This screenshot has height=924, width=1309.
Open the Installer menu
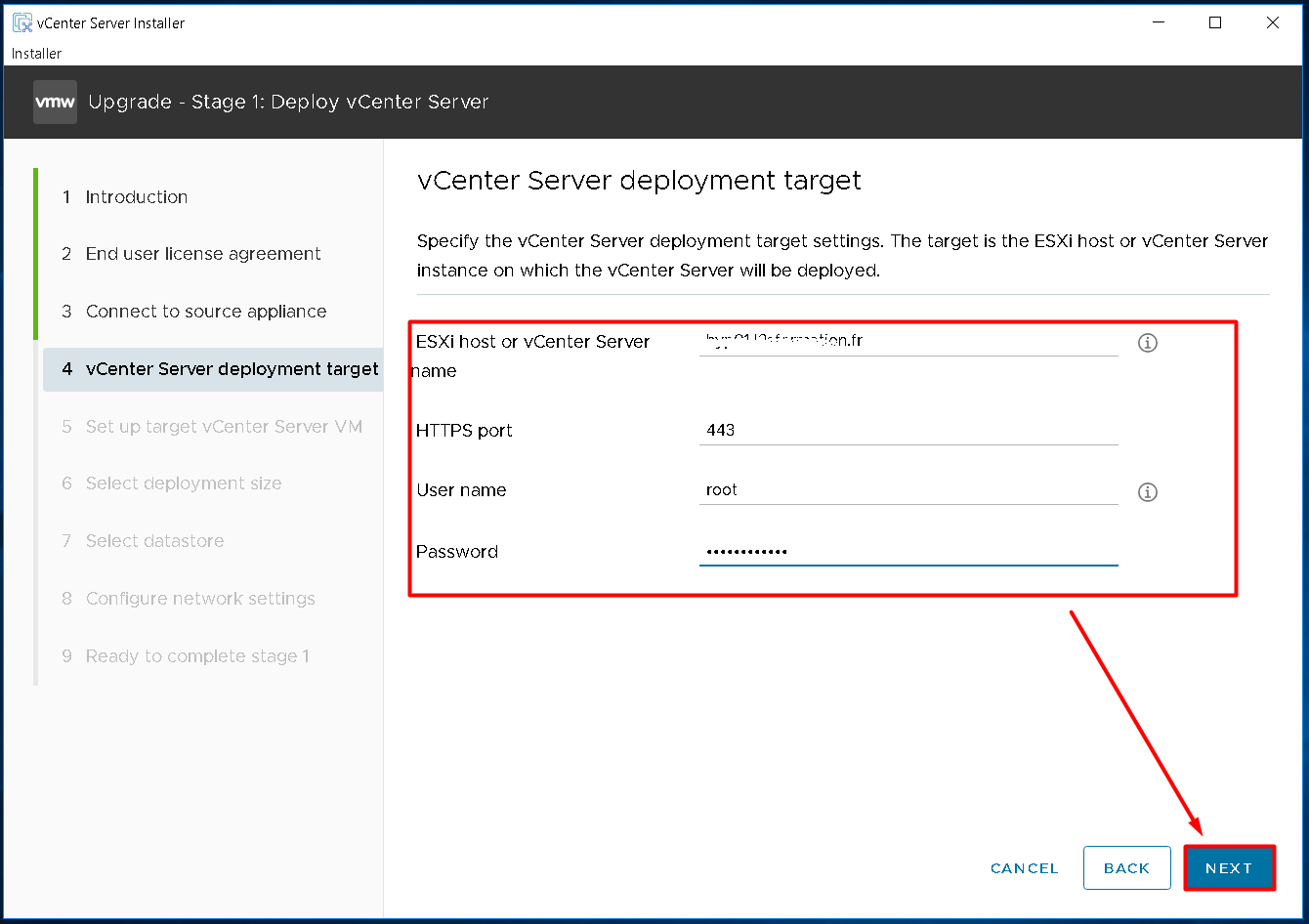pos(37,54)
